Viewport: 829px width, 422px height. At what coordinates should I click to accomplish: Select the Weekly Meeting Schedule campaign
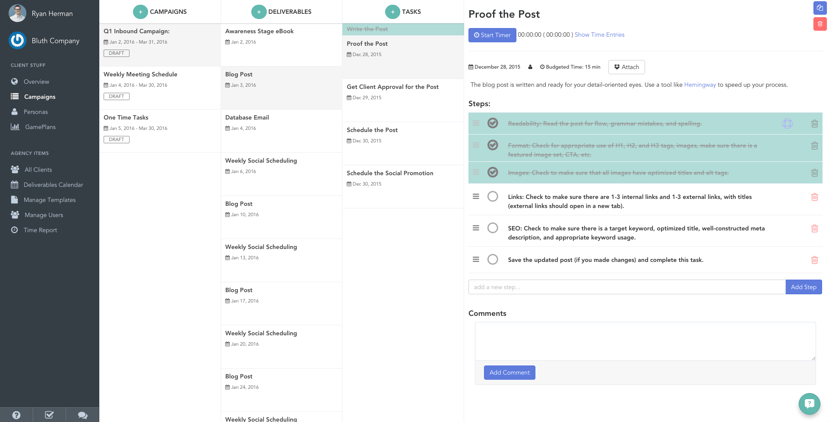pyautogui.click(x=160, y=88)
